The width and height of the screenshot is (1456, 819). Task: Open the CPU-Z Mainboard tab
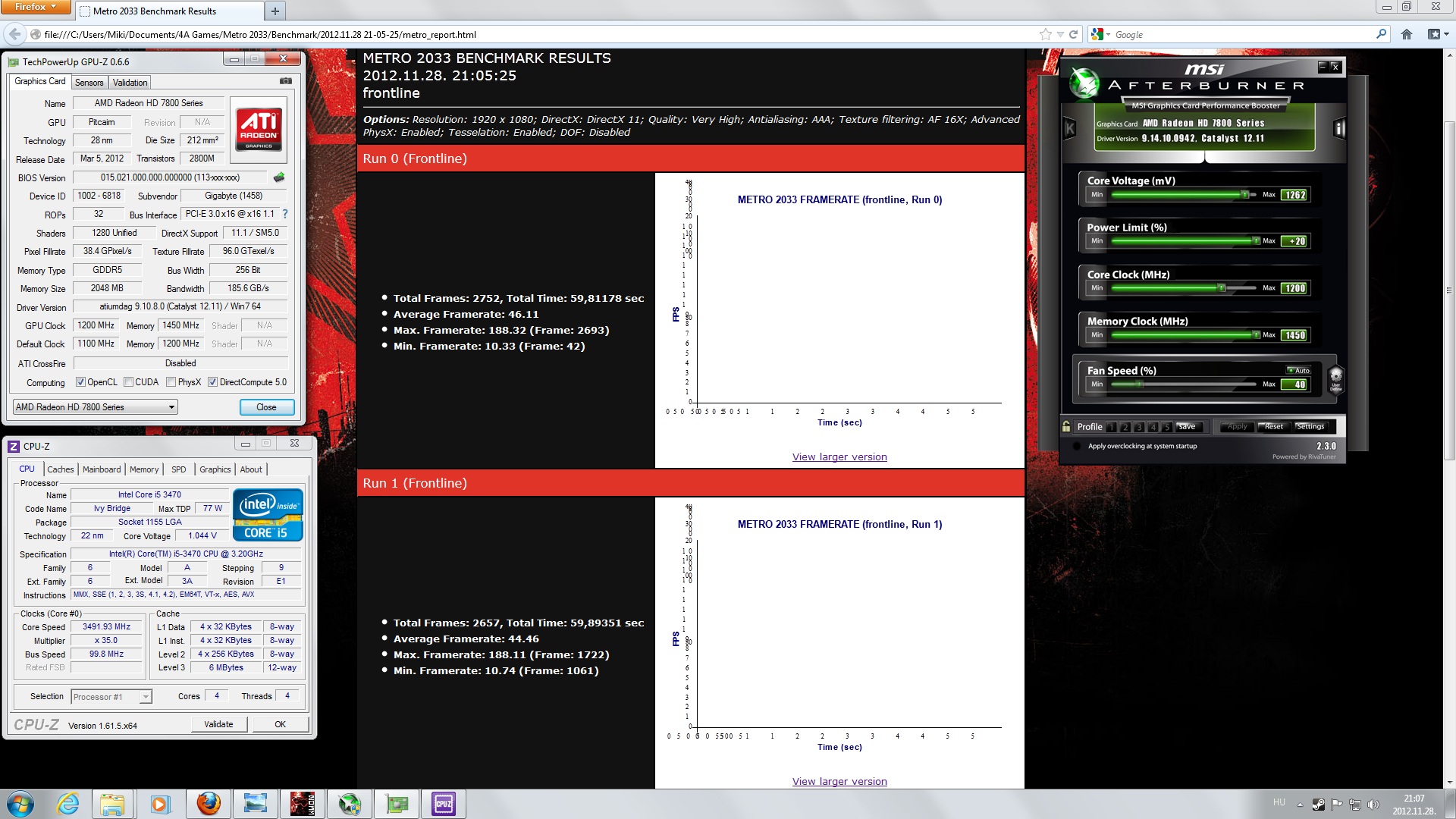pyautogui.click(x=102, y=469)
